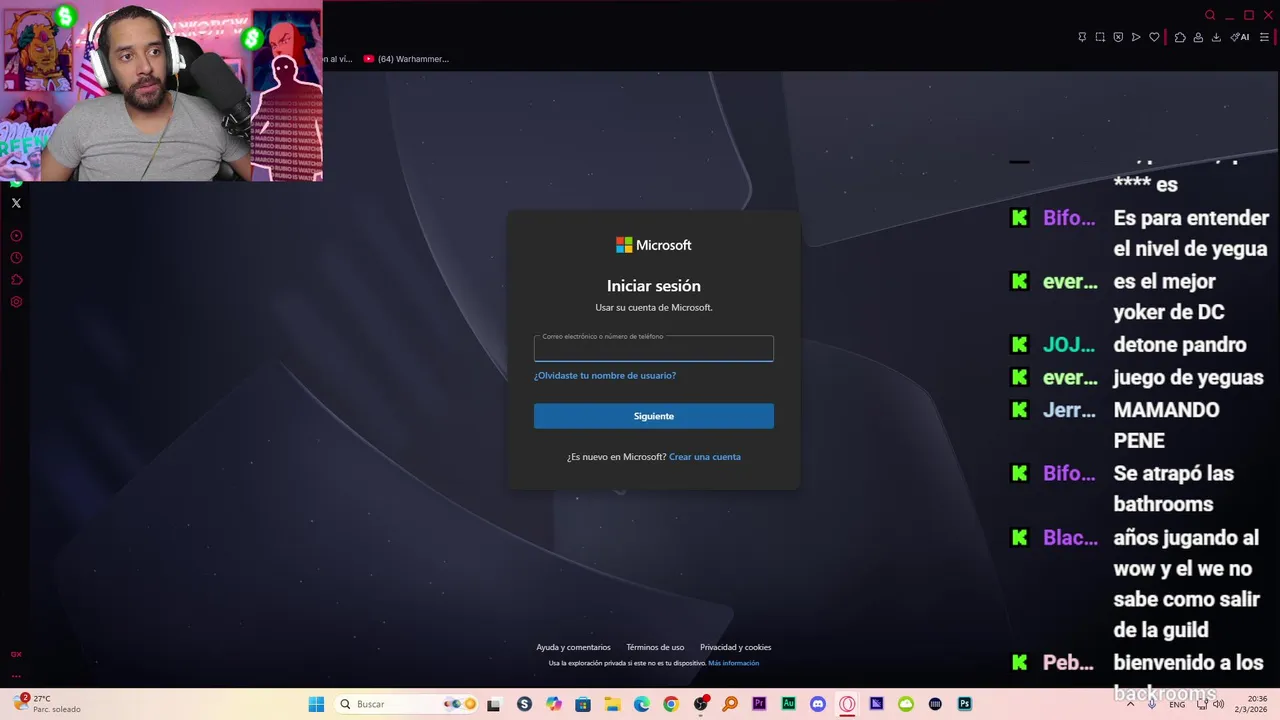The width and height of the screenshot is (1280, 720).
Task: Click chat message 'es el mejor yoker de DC'
Action: tap(1169, 297)
